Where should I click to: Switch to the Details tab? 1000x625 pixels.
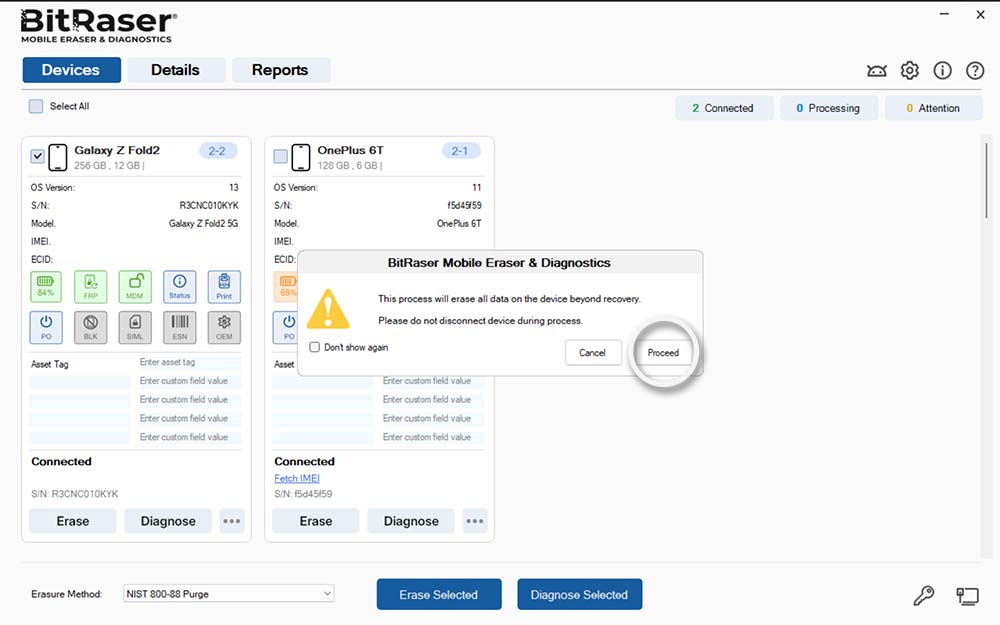(176, 70)
